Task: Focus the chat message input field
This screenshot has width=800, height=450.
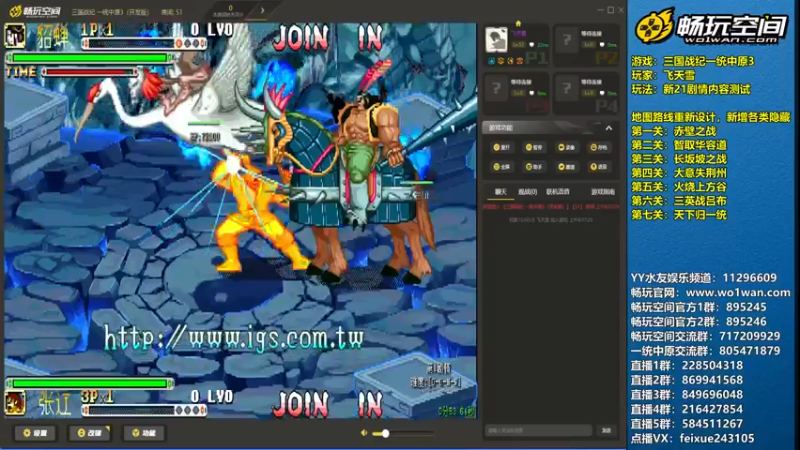Action: (x=538, y=431)
